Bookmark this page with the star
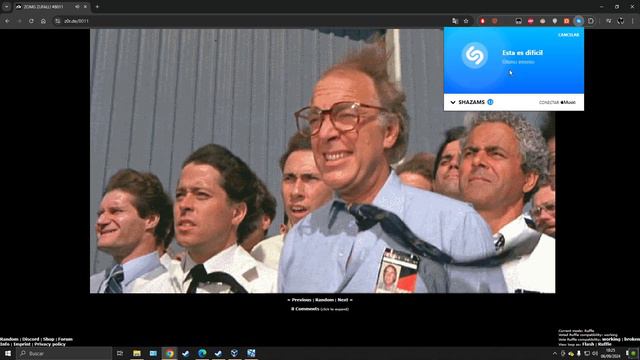This screenshot has width=640, height=360. 466,21
